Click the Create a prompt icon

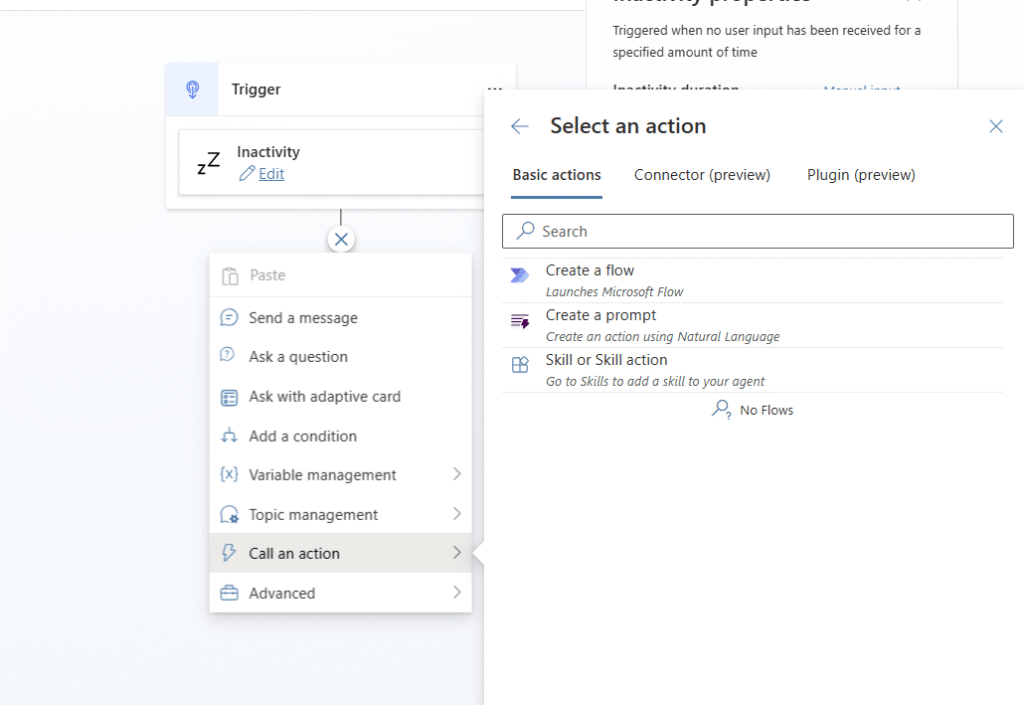point(520,321)
